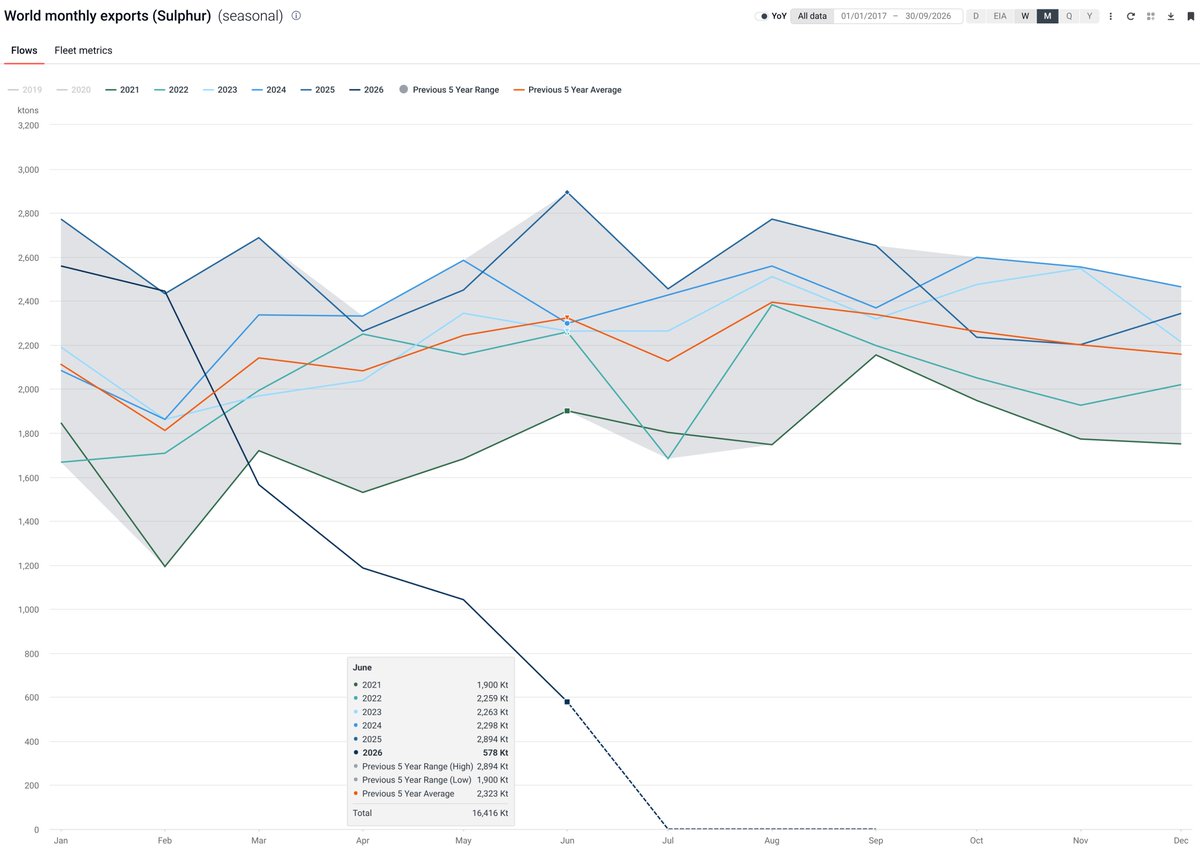Viewport: 1200px width, 850px height.
Task: Switch to the Flows tab
Action: click(x=24, y=50)
